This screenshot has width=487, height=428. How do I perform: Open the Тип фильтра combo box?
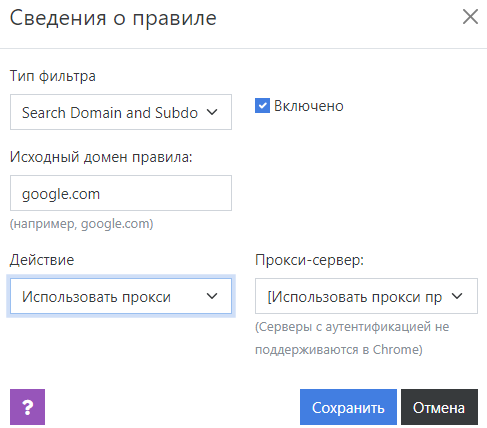point(121,112)
